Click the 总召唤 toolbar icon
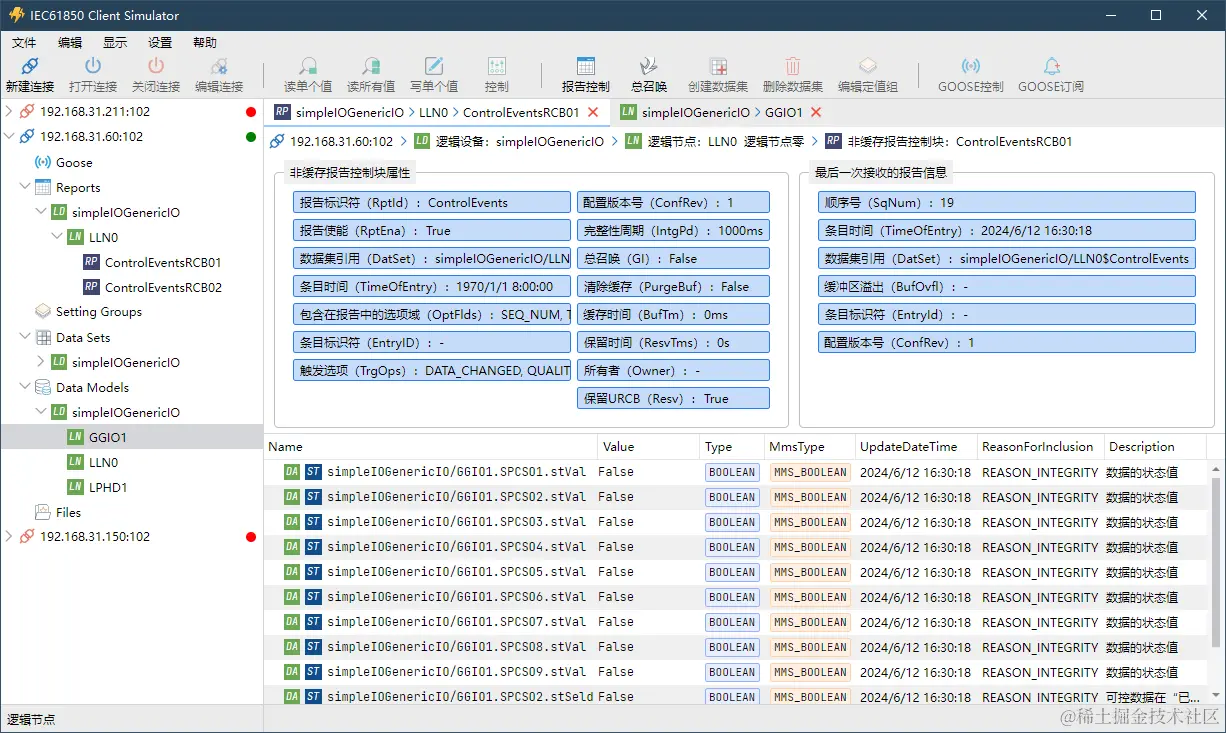The image size is (1226, 733). point(649,67)
